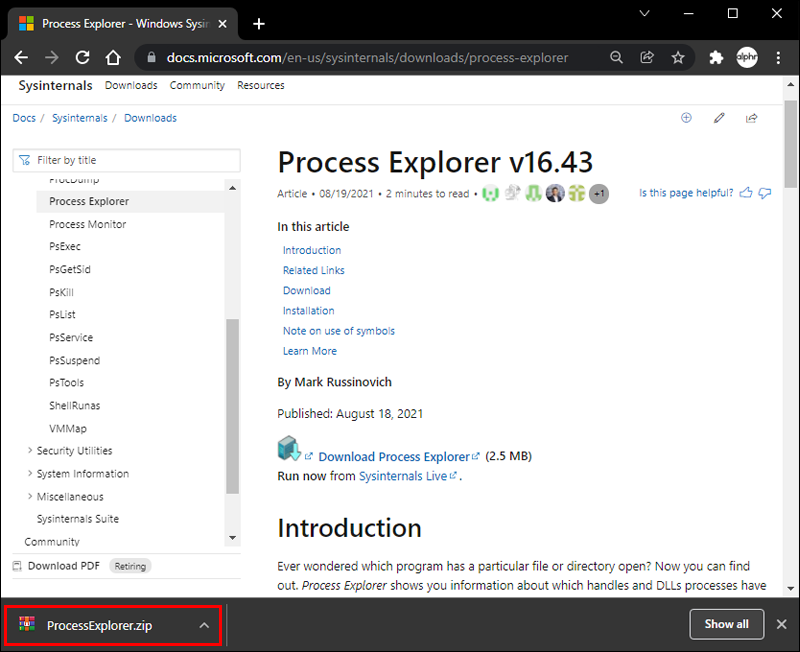Open ProcessExplorer.zip download options chevron
The image size is (800, 652).
point(204,625)
